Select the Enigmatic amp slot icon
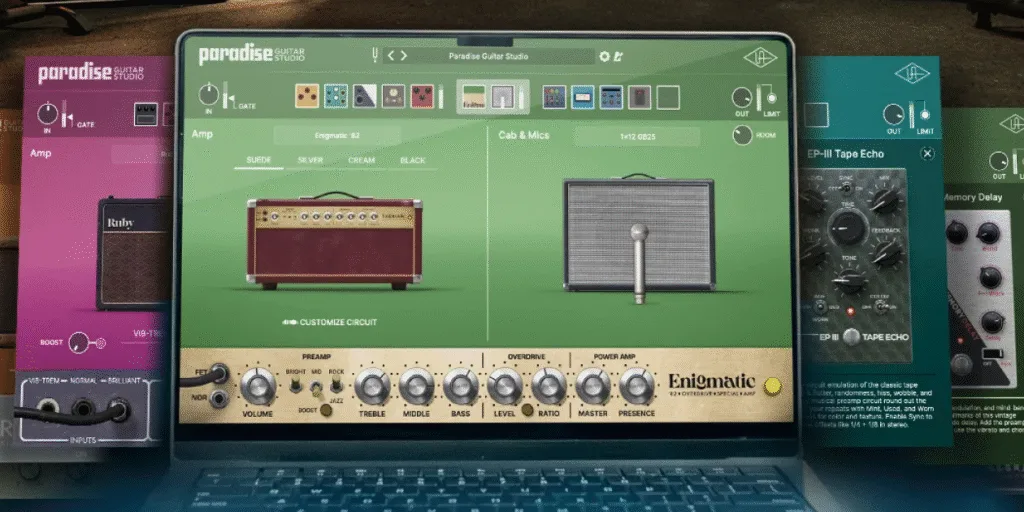Viewport: 1024px width, 512px height. [x=474, y=97]
